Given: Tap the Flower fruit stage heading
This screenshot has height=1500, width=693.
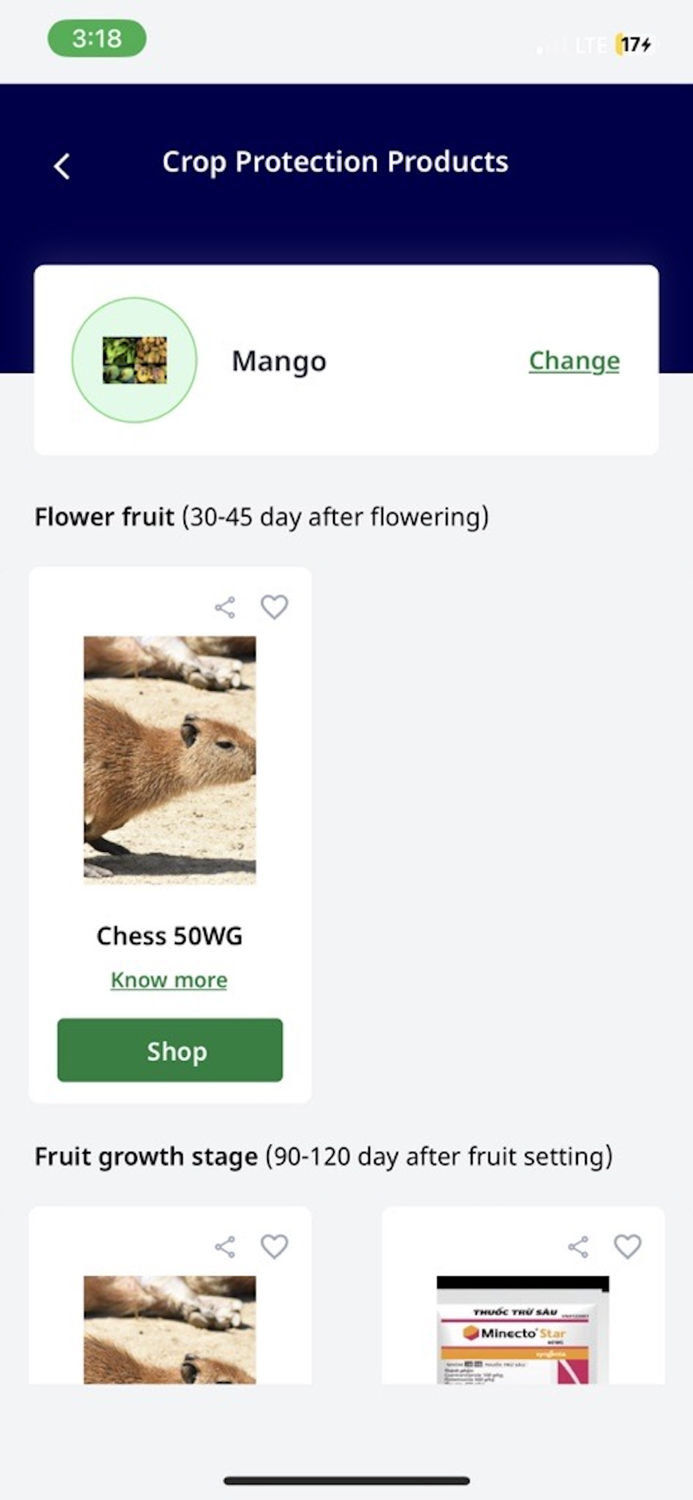Looking at the screenshot, I should (104, 516).
